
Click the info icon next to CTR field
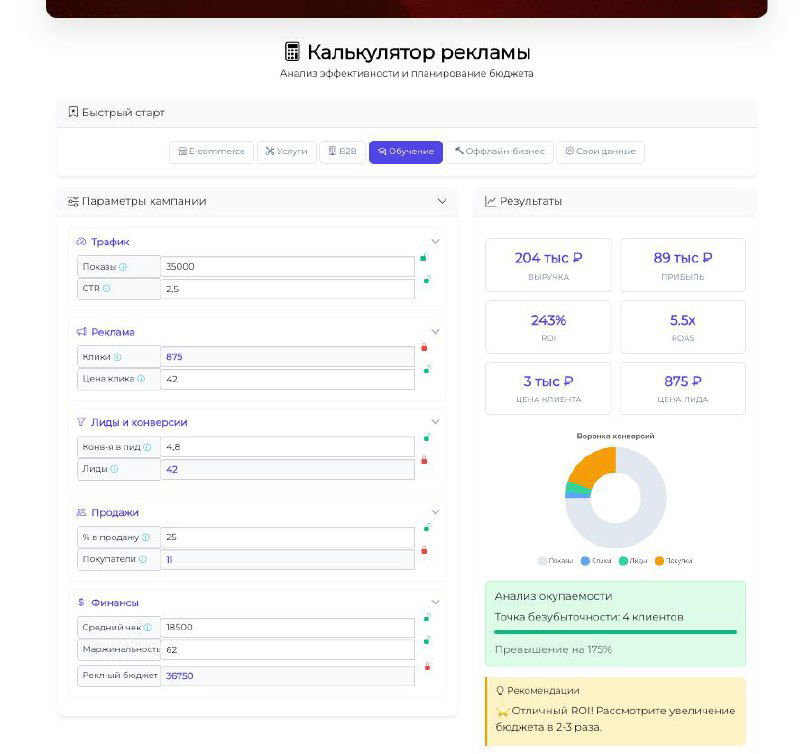point(106,287)
